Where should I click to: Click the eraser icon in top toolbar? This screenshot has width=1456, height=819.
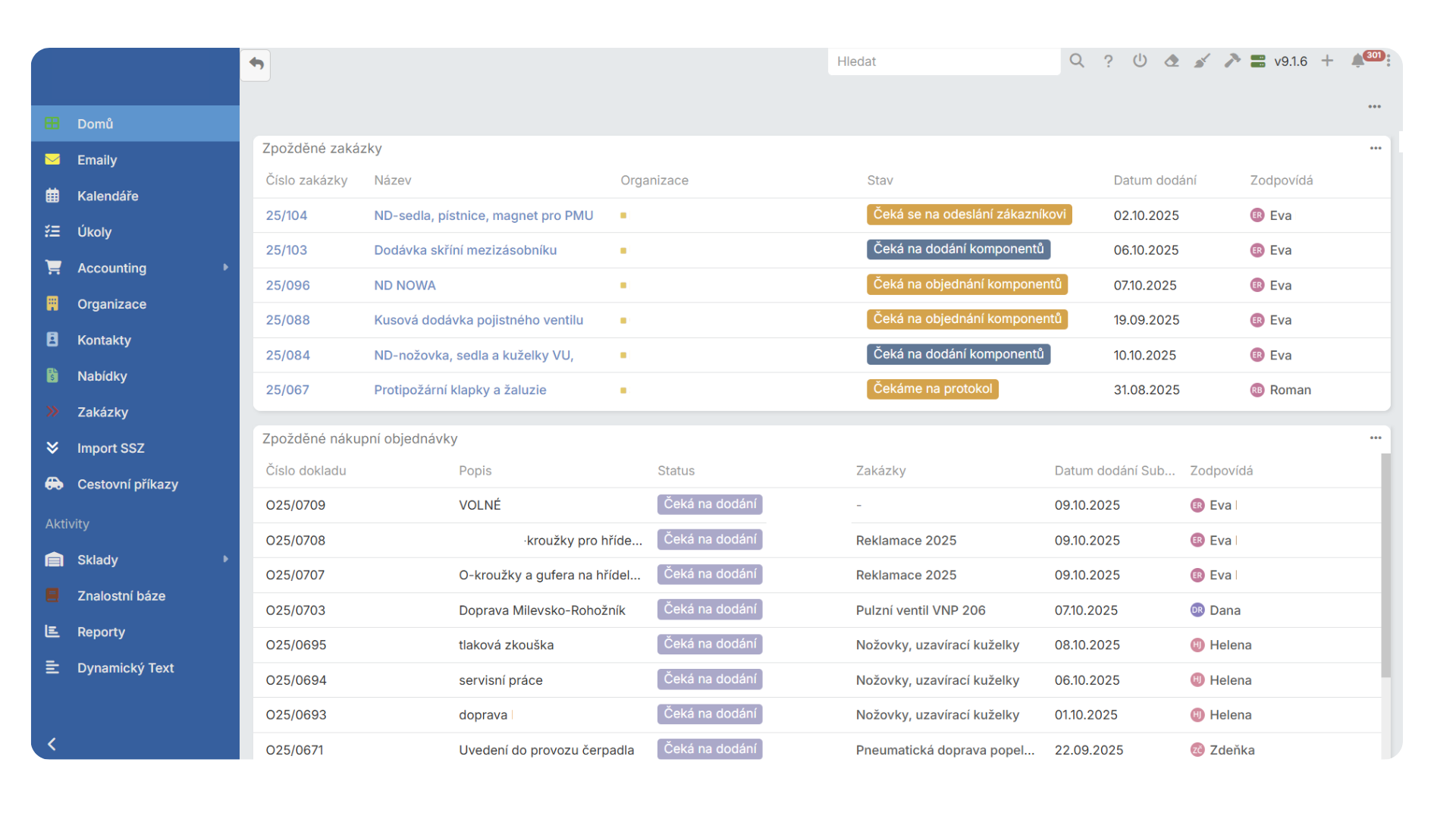click(x=1172, y=61)
